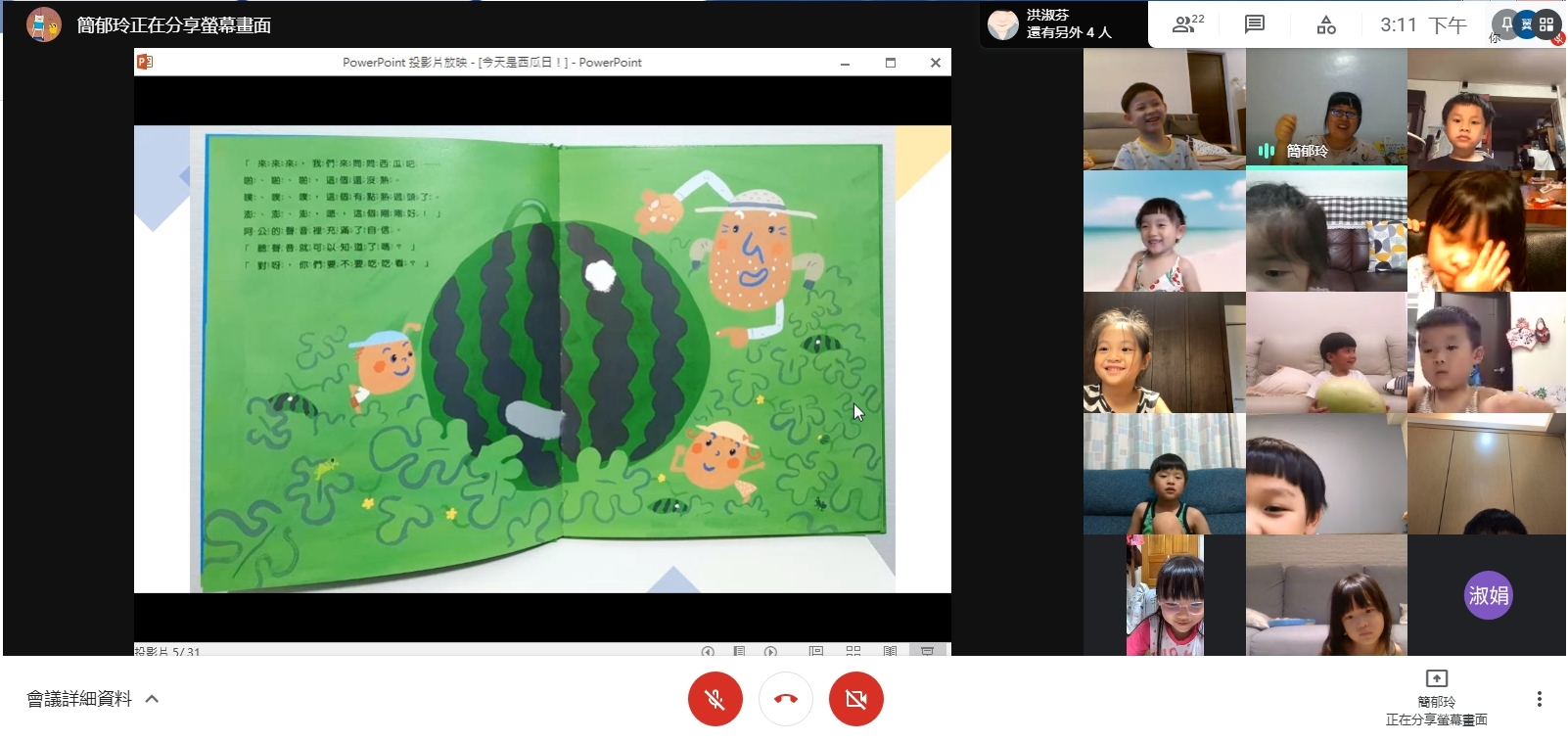Click the 簡郁玲正在分享螢幕畫面 header text
The height and width of the screenshot is (742, 1568).
click(x=174, y=25)
